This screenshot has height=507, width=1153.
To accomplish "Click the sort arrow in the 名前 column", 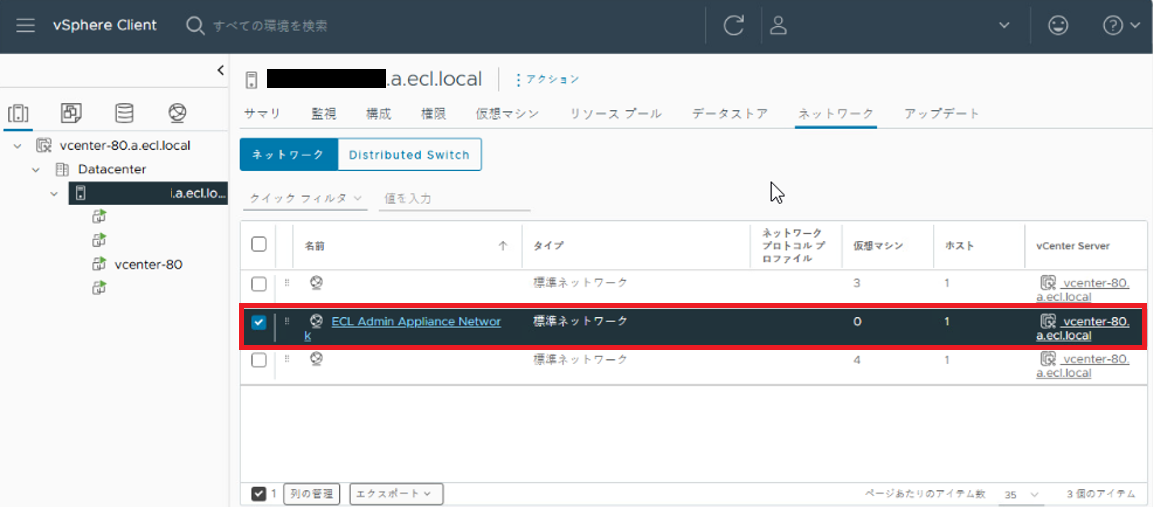I will coord(503,246).
